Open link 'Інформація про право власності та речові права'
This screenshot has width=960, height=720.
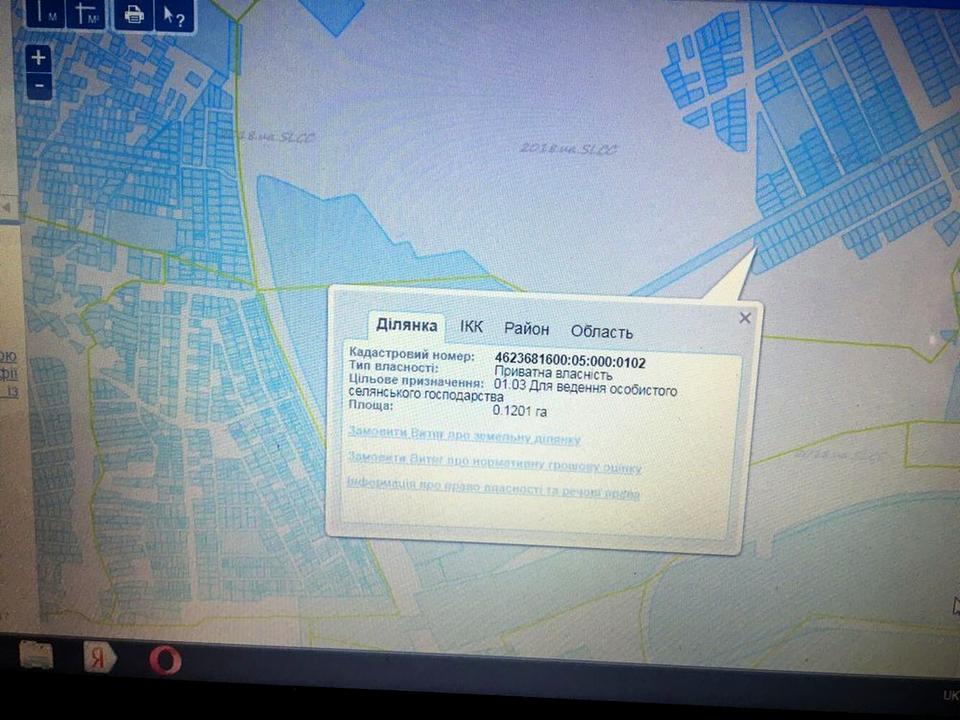[x=493, y=488]
